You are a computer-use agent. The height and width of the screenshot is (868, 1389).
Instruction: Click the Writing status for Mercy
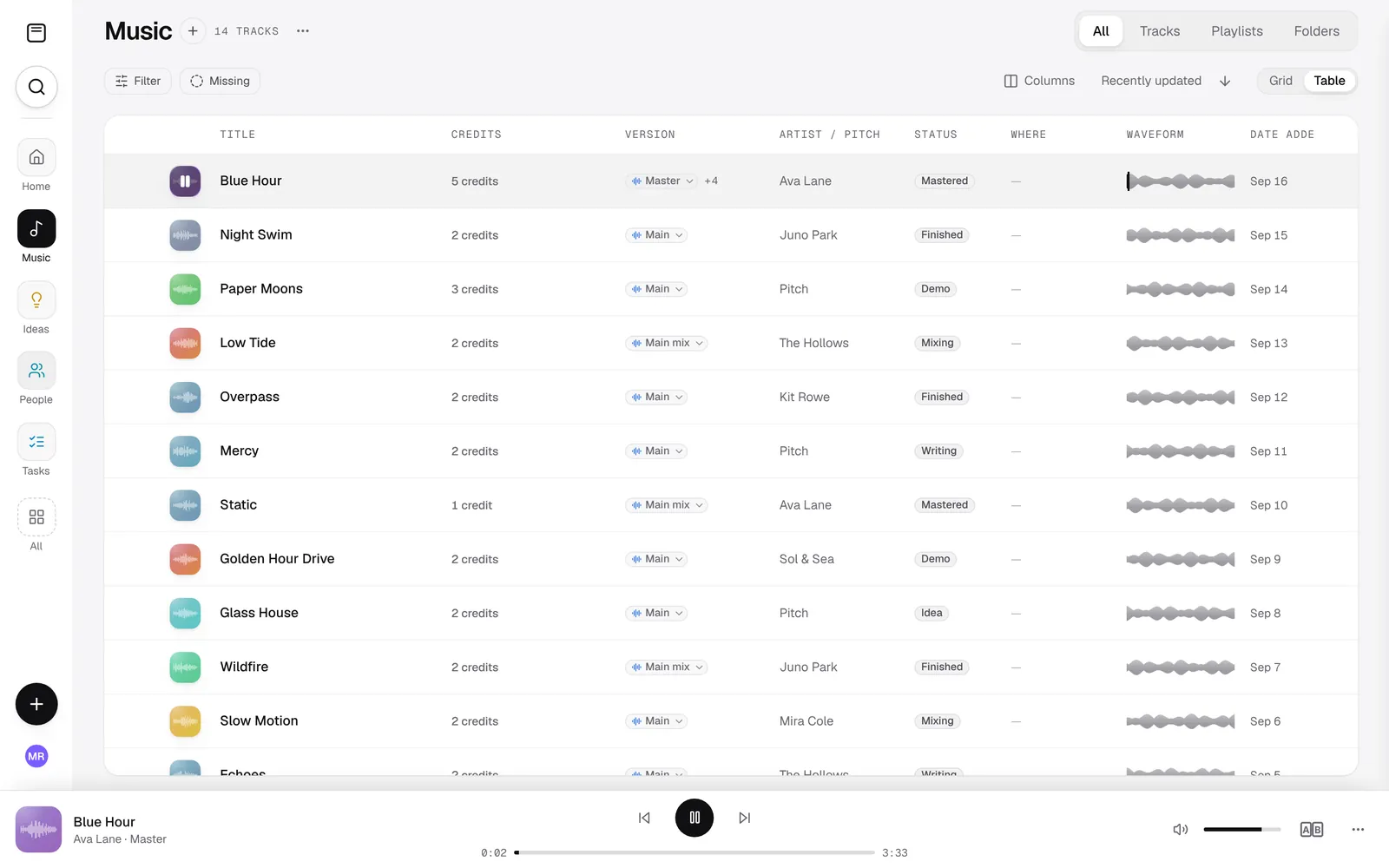[938, 451]
